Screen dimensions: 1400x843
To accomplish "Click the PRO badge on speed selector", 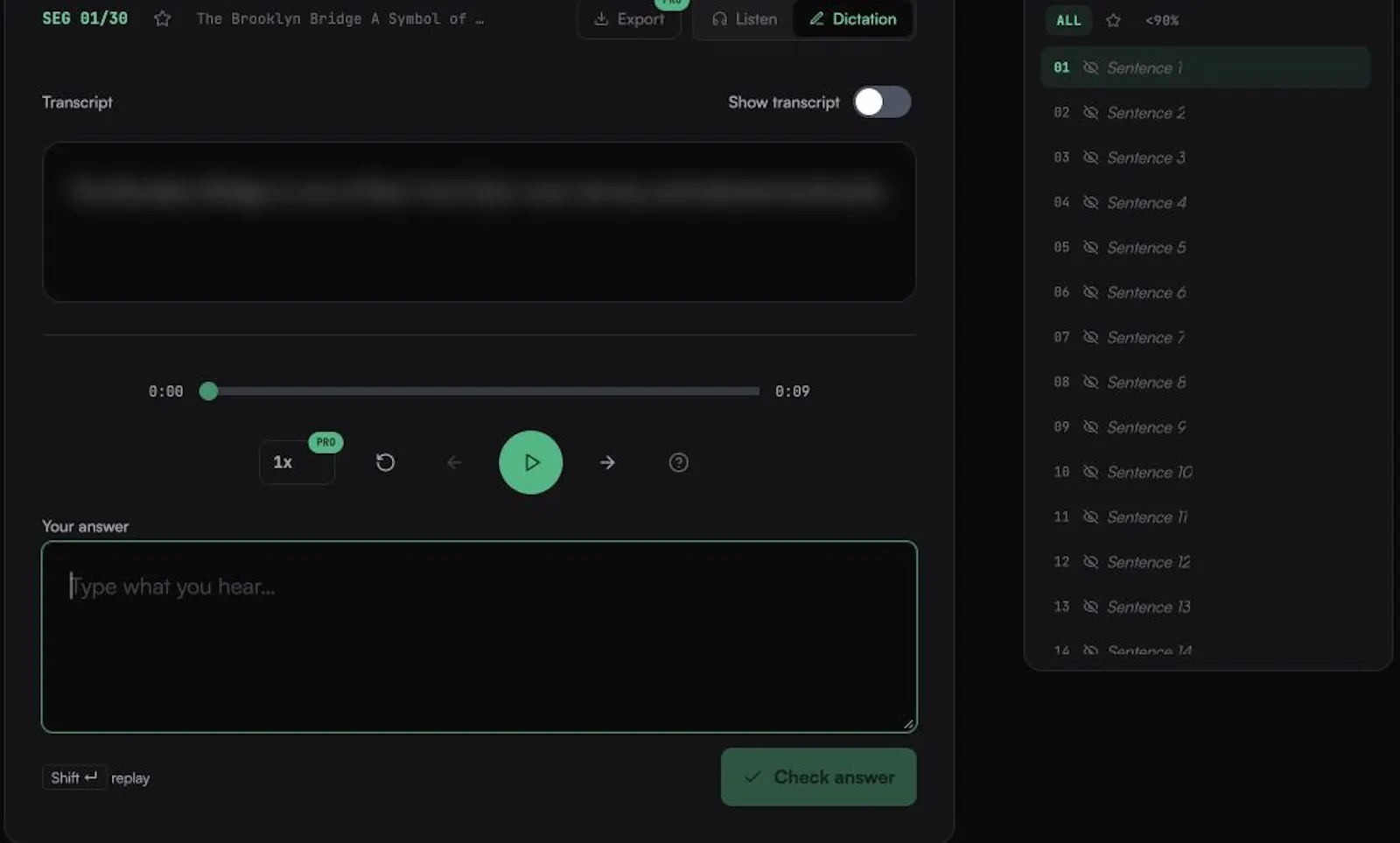I will 325,442.
